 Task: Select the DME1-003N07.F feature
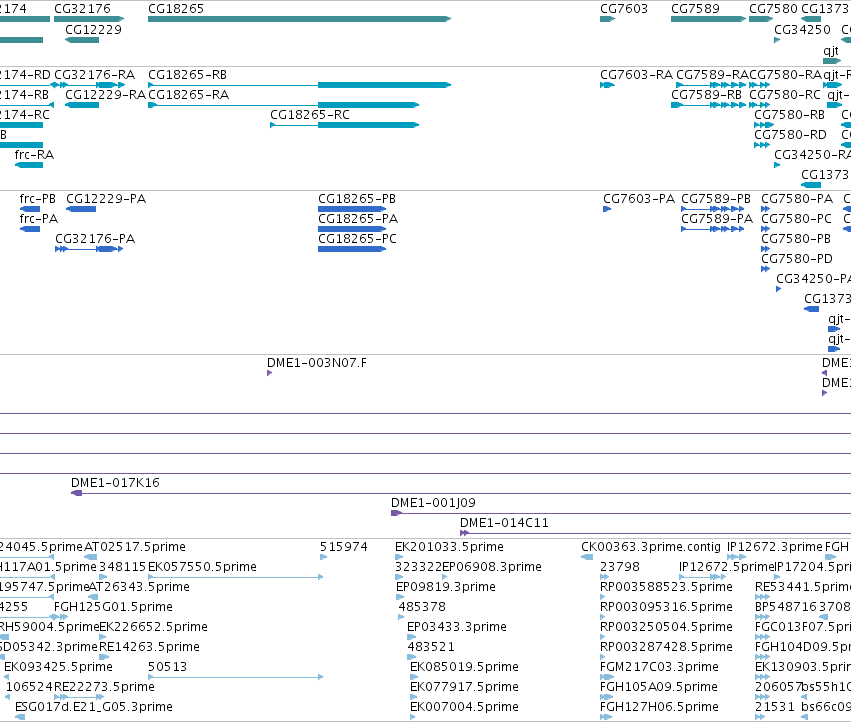pos(269,373)
